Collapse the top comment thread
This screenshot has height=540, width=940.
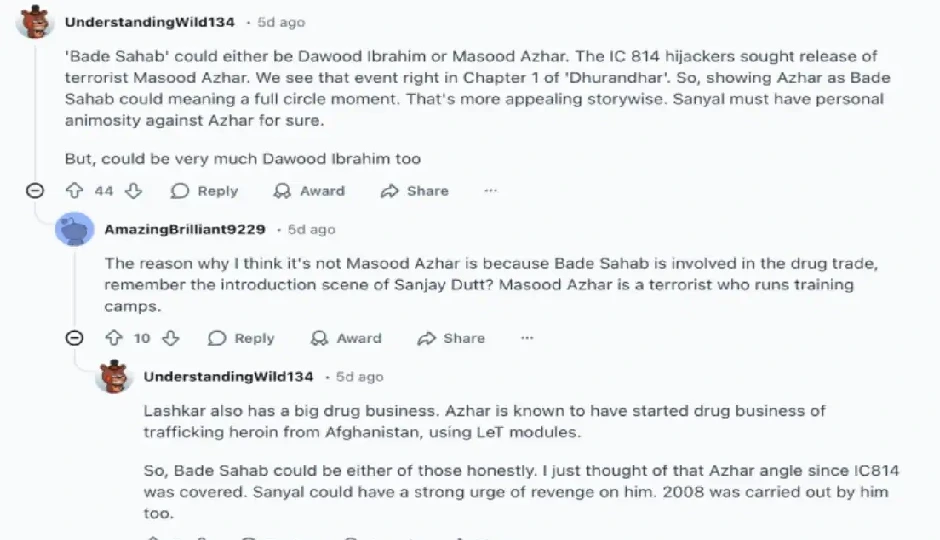[x=34, y=191]
